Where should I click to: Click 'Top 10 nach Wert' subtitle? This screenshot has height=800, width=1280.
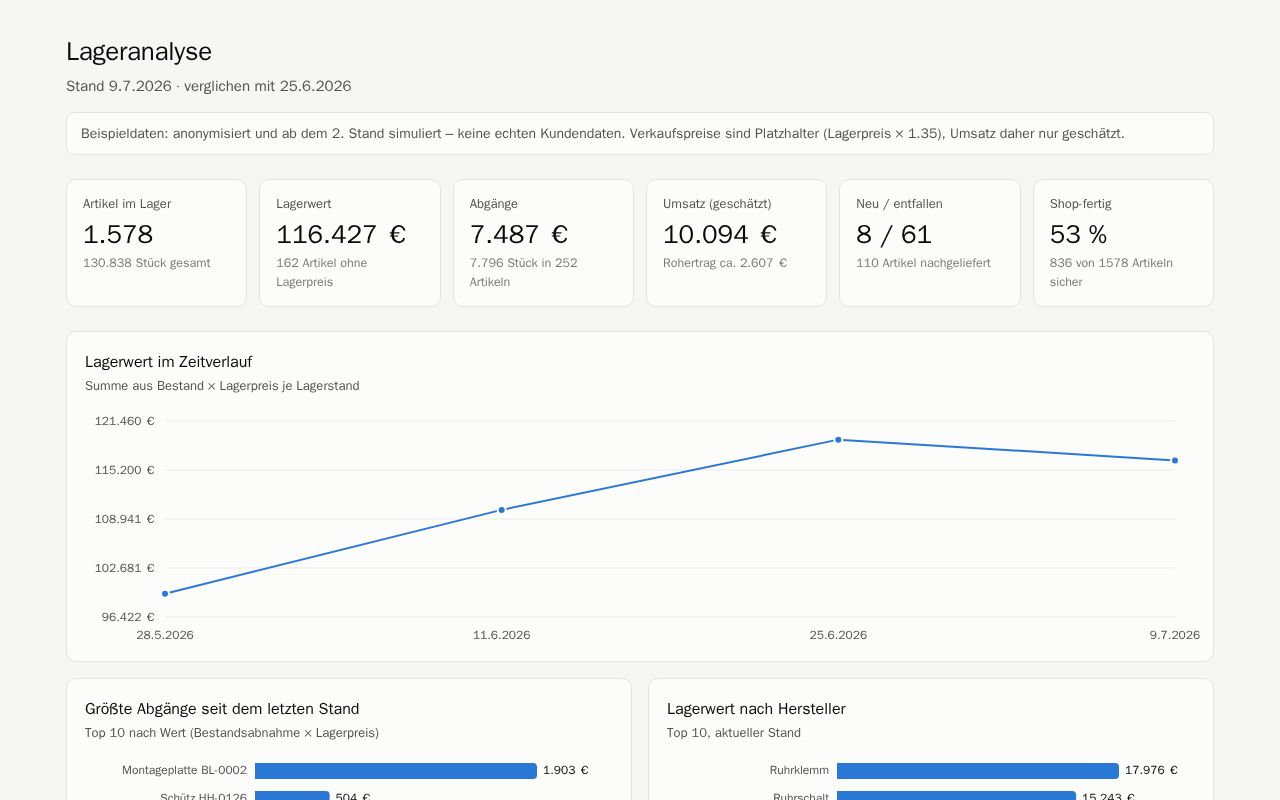232,733
